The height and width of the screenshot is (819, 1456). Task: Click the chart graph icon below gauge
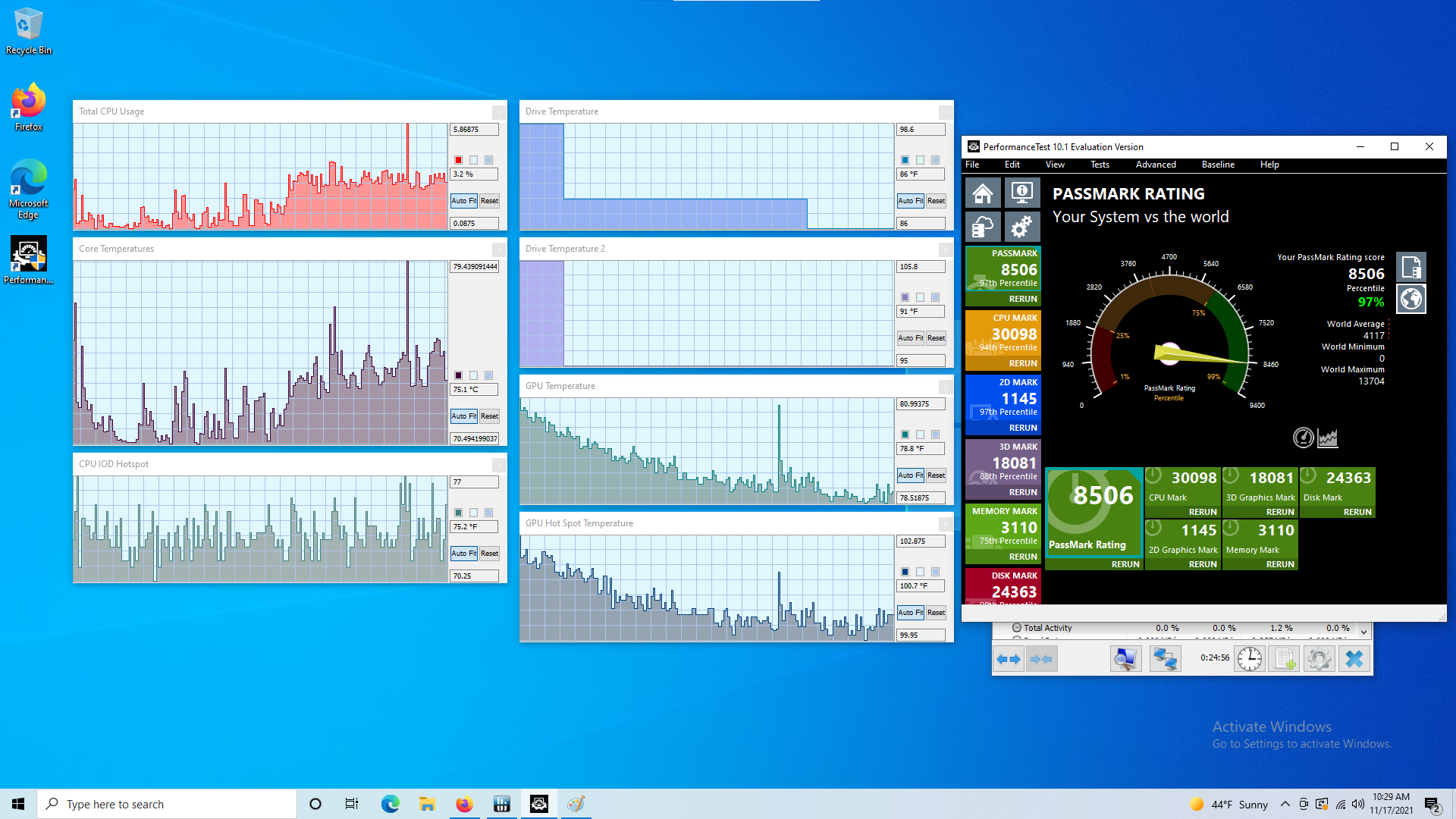(x=1328, y=438)
